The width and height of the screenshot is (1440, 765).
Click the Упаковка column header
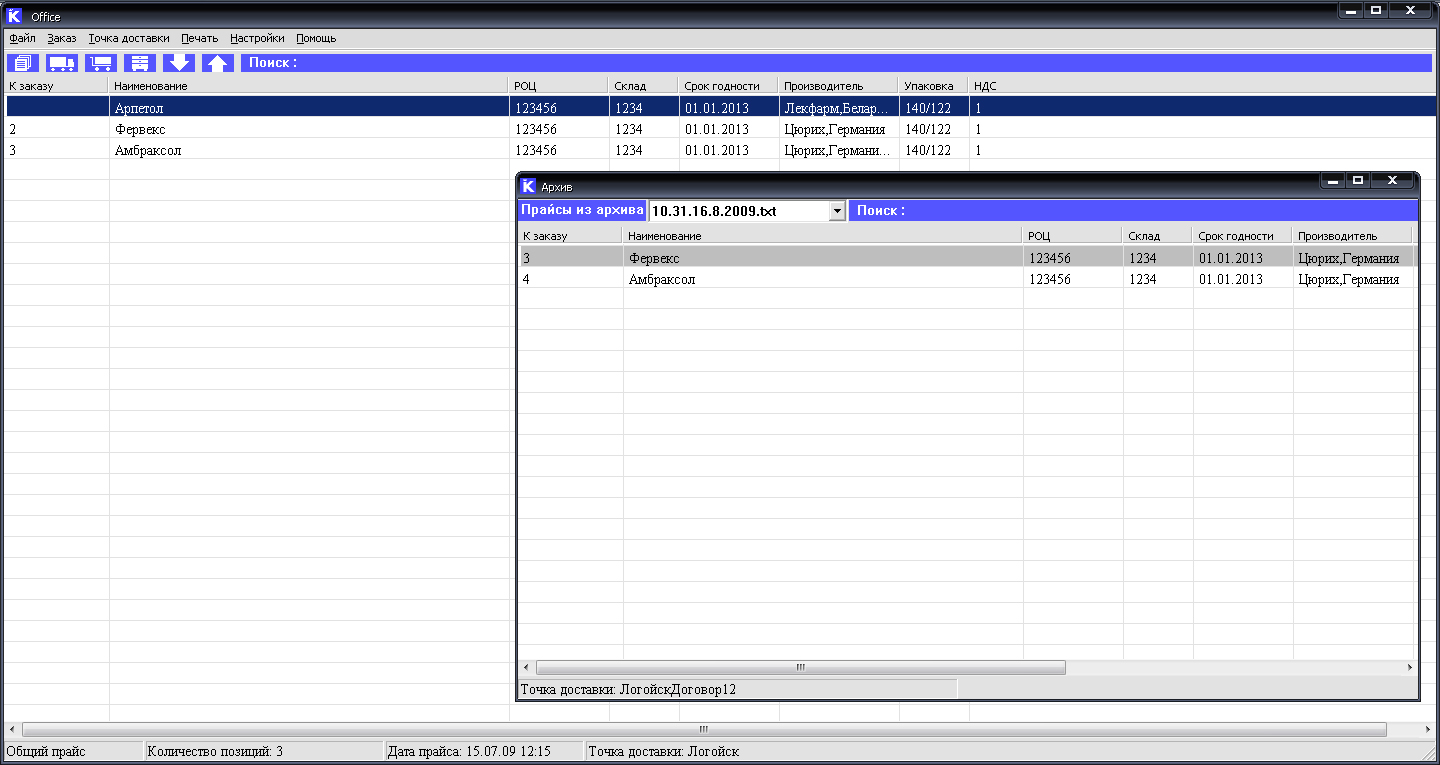pyautogui.click(x=934, y=86)
